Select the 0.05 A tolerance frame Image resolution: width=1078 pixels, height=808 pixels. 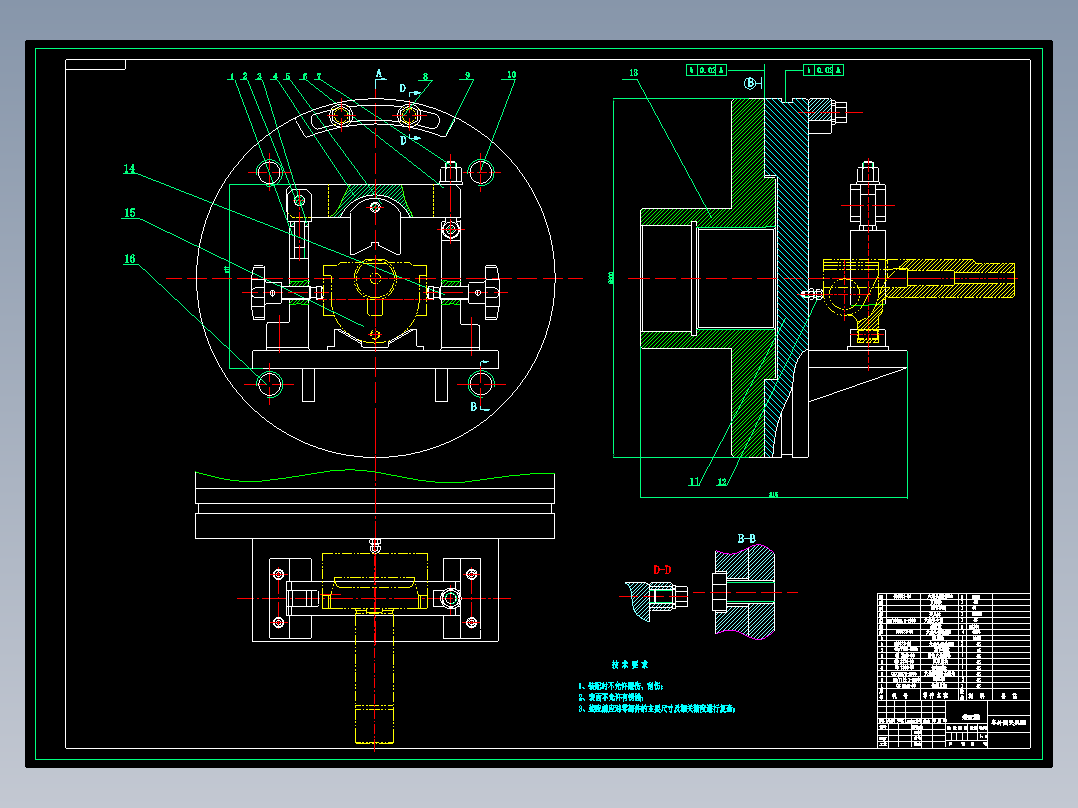pos(824,70)
